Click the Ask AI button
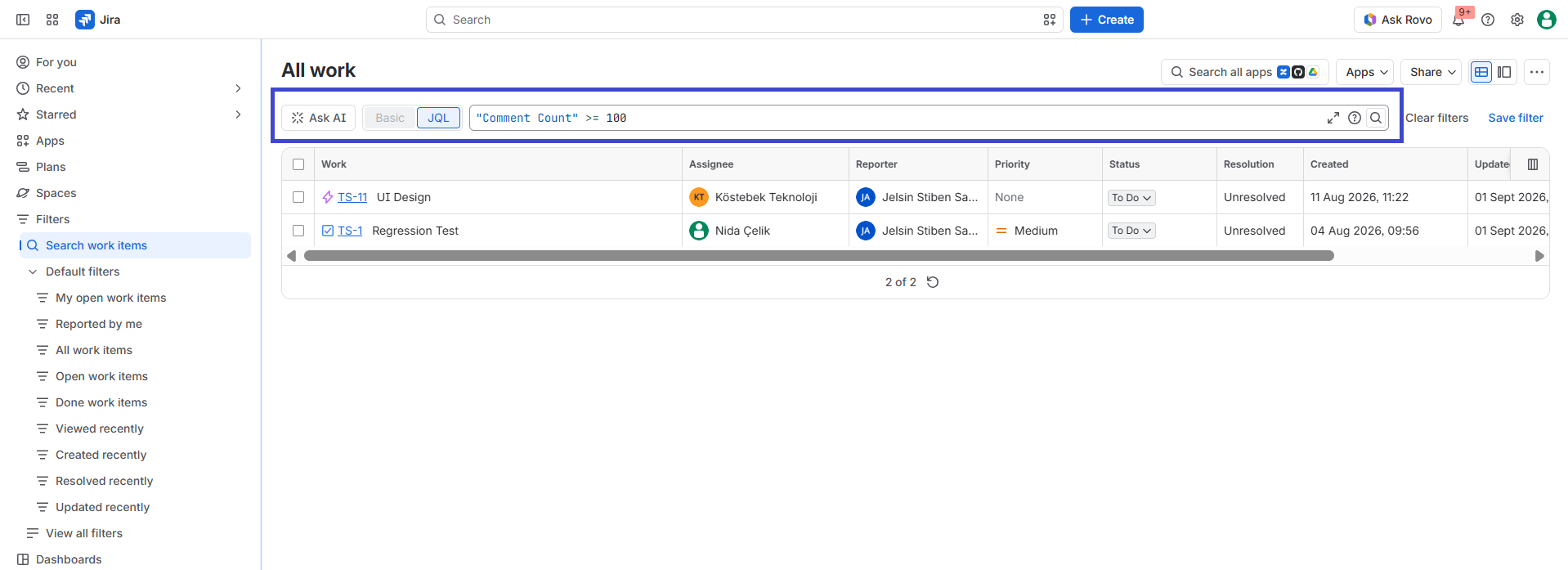Viewport: 1568px width, 570px height. tap(319, 118)
